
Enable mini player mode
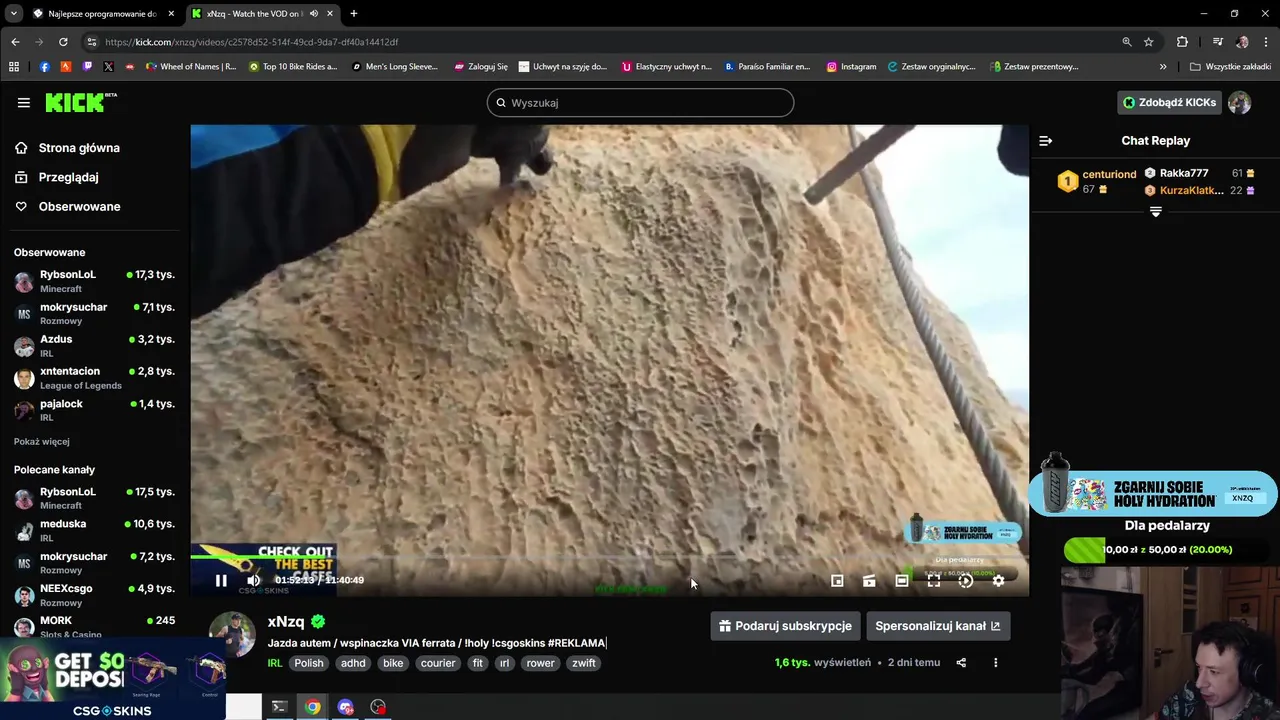pos(837,580)
